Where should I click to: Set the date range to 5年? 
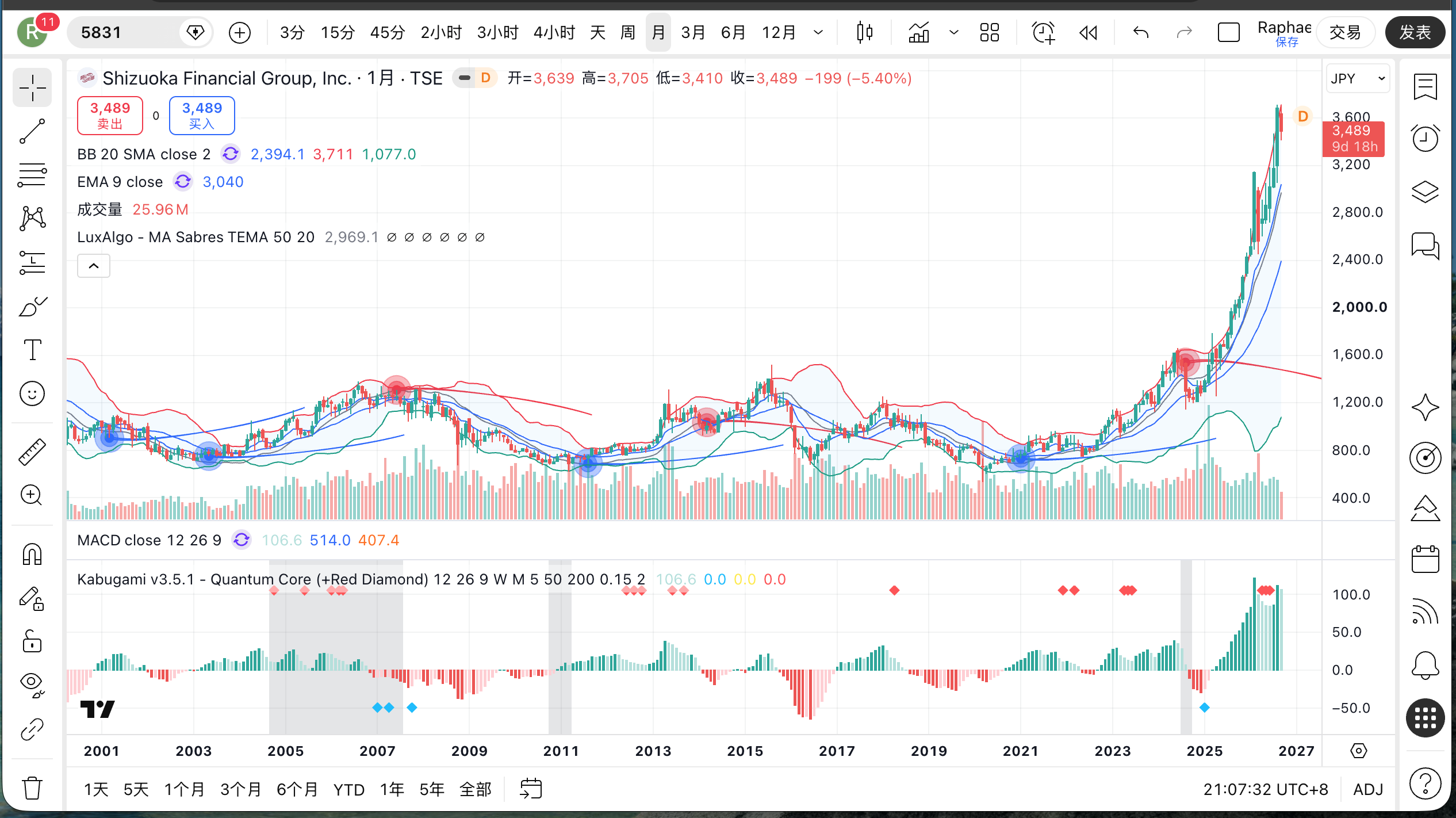coord(432,789)
